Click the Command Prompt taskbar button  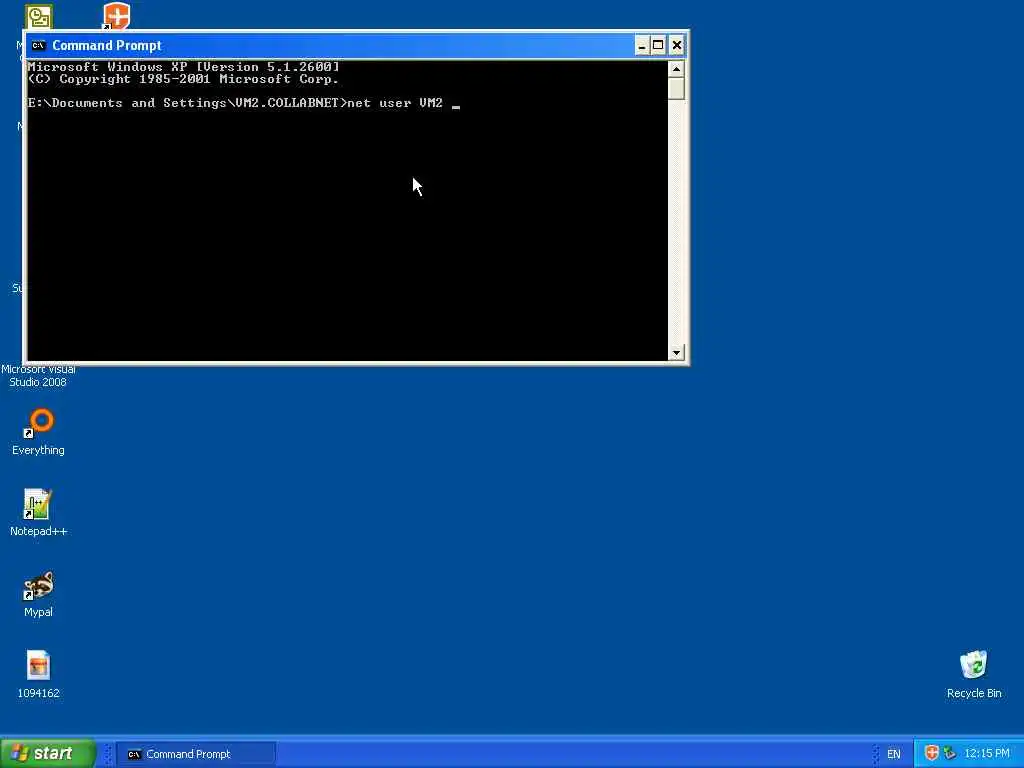click(196, 754)
